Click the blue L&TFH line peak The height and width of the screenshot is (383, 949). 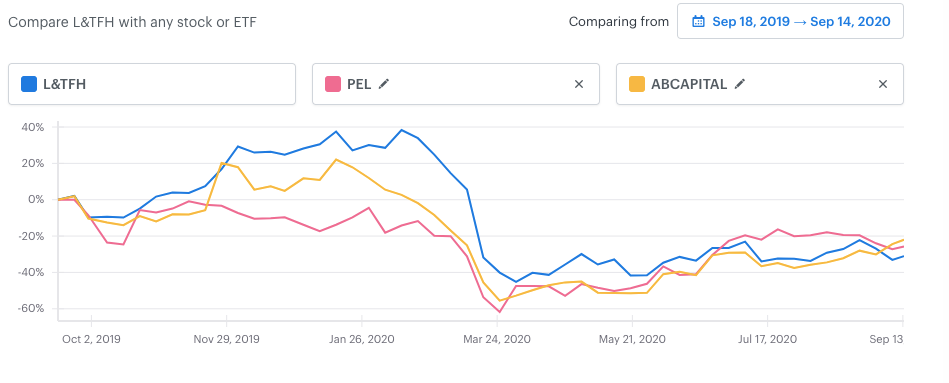click(401, 129)
